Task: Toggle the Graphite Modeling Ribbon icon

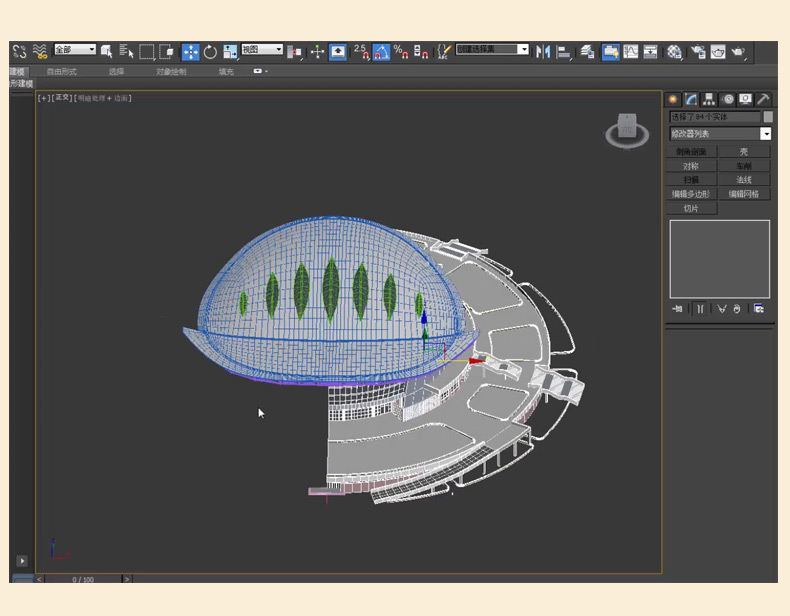Action: tap(611, 52)
